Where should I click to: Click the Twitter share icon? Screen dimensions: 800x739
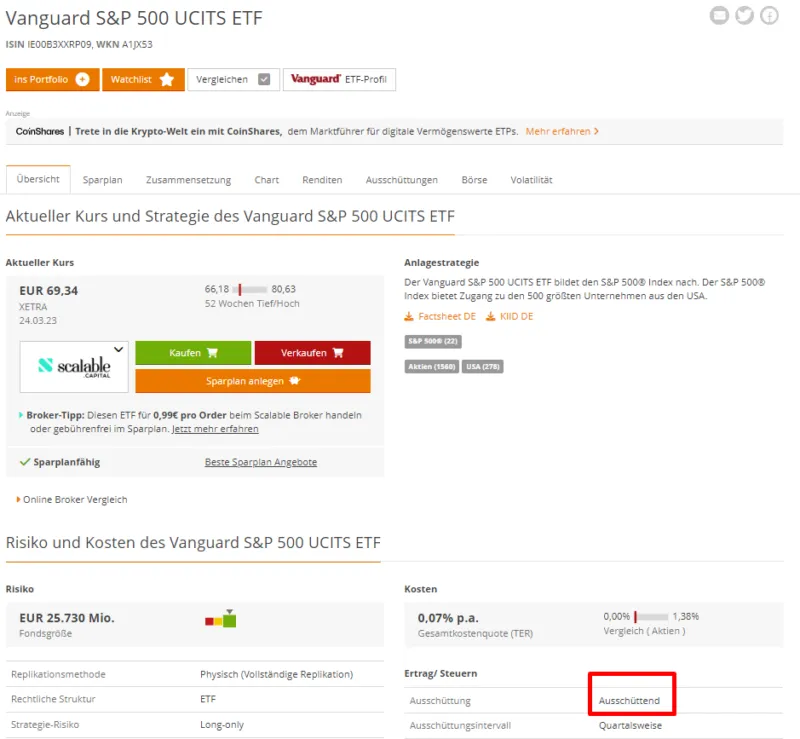[x=744, y=15]
